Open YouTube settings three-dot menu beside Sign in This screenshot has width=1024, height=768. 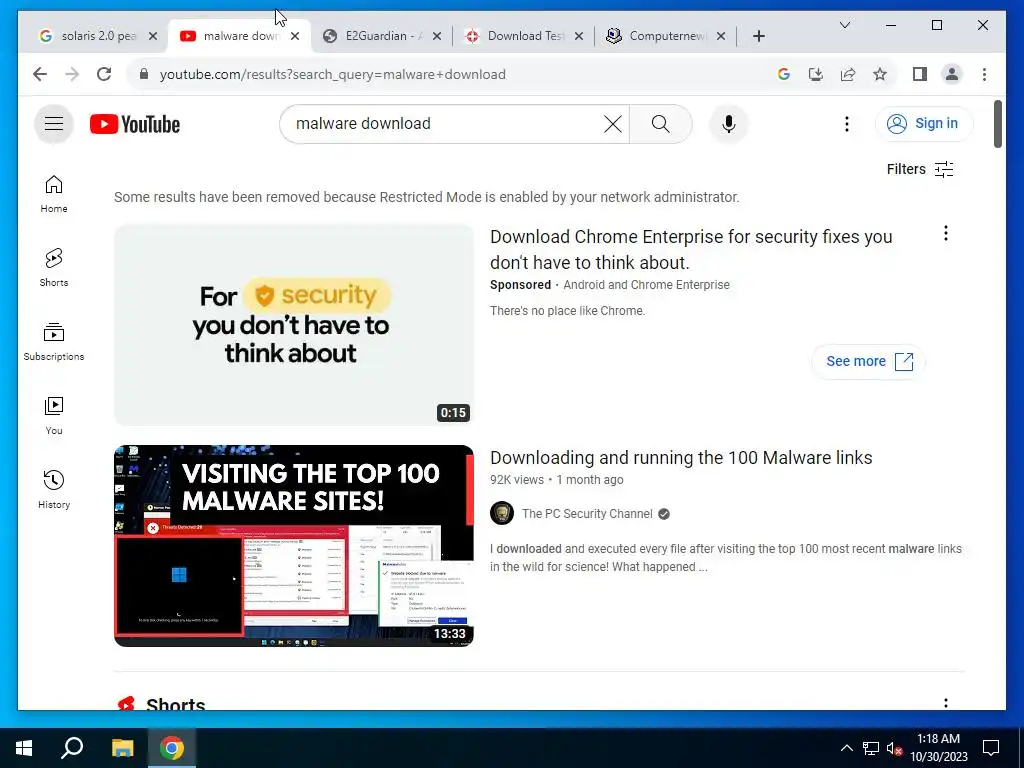point(846,124)
